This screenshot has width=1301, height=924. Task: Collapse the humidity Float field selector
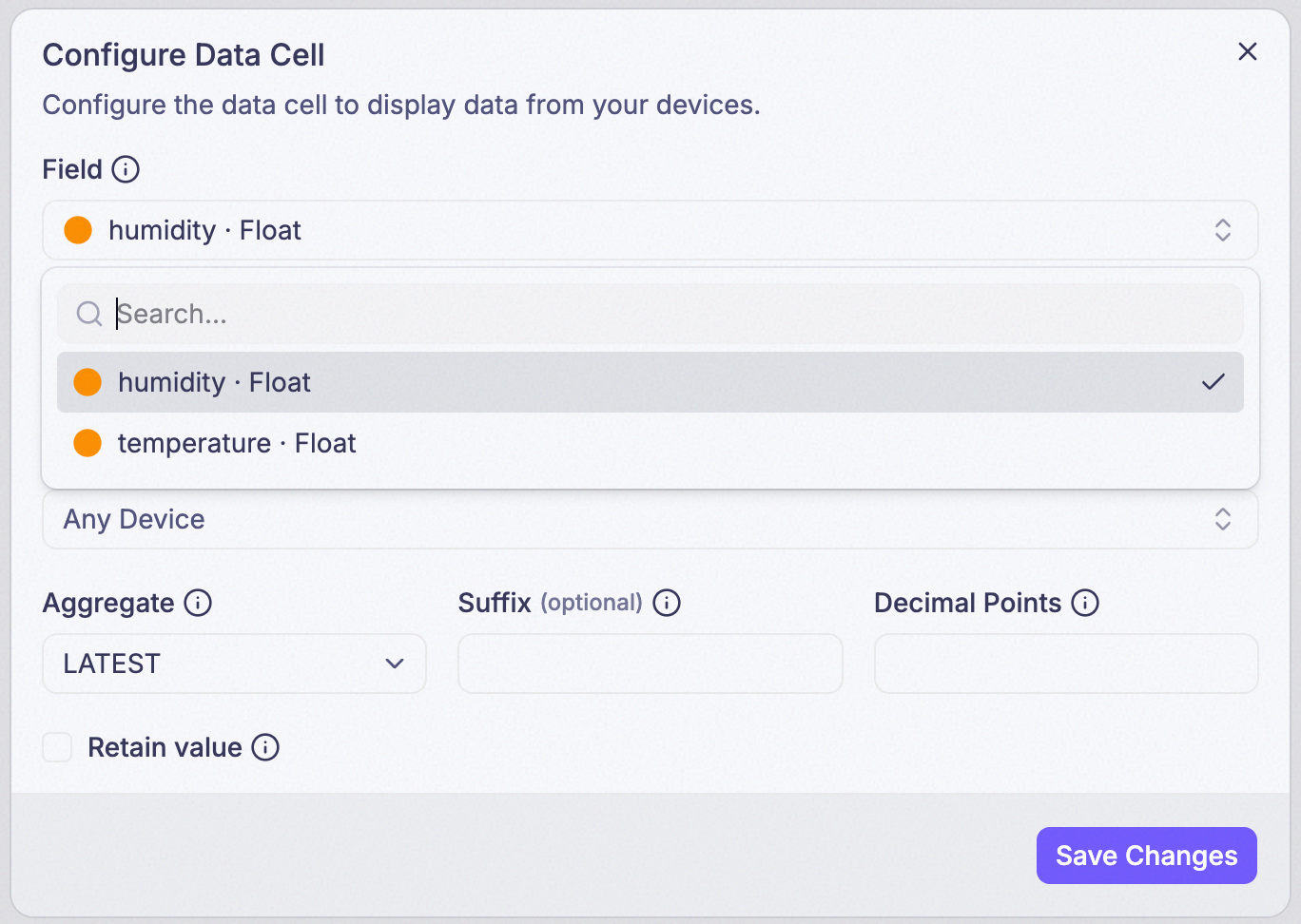tap(650, 230)
